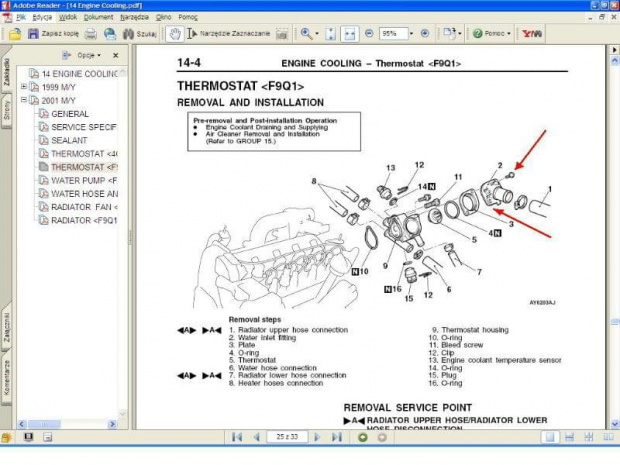
Task: Print the document with printer icon
Action: (91, 34)
